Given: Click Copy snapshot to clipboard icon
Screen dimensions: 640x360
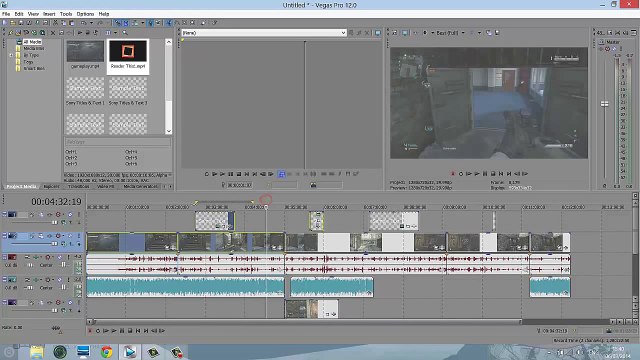Looking at the screenshot, I should 489,33.
